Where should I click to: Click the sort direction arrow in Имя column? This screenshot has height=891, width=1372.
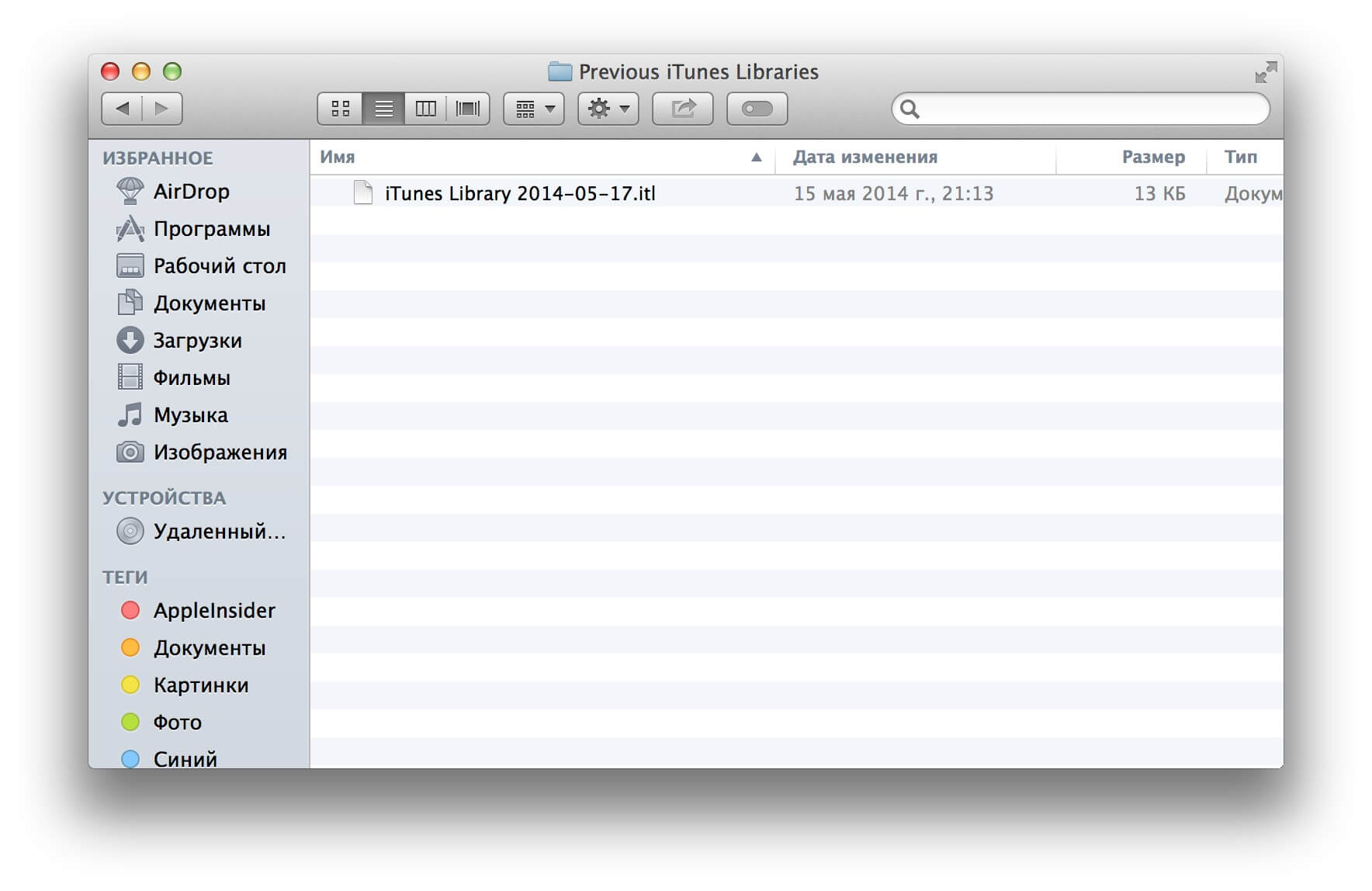tap(757, 157)
